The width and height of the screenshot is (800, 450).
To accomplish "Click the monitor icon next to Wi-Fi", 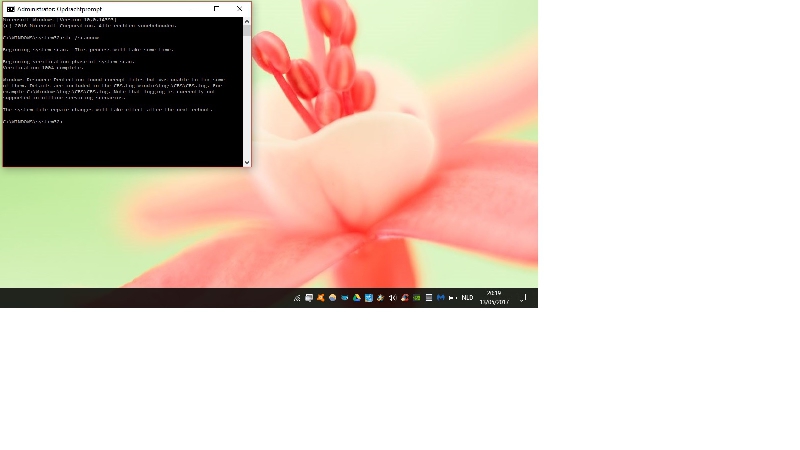I will coord(309,298).
